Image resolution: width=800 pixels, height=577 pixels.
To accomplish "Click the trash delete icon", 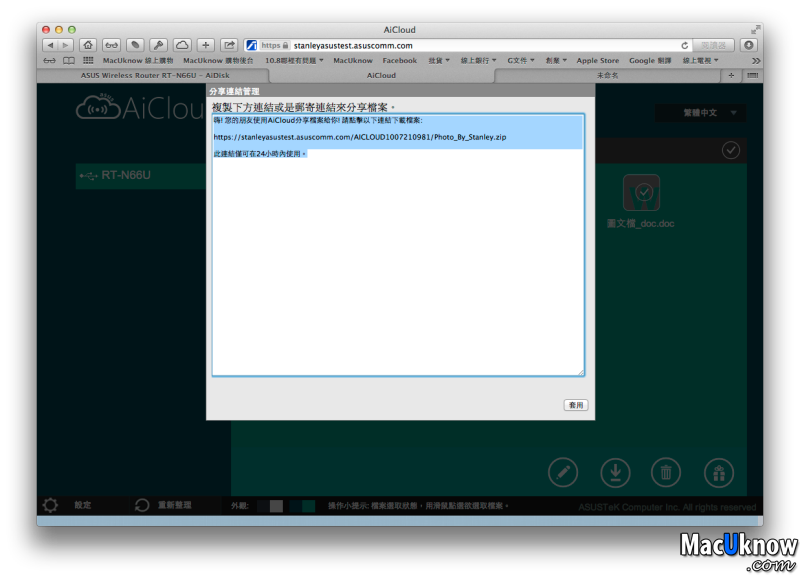I will tap(666, 471).
